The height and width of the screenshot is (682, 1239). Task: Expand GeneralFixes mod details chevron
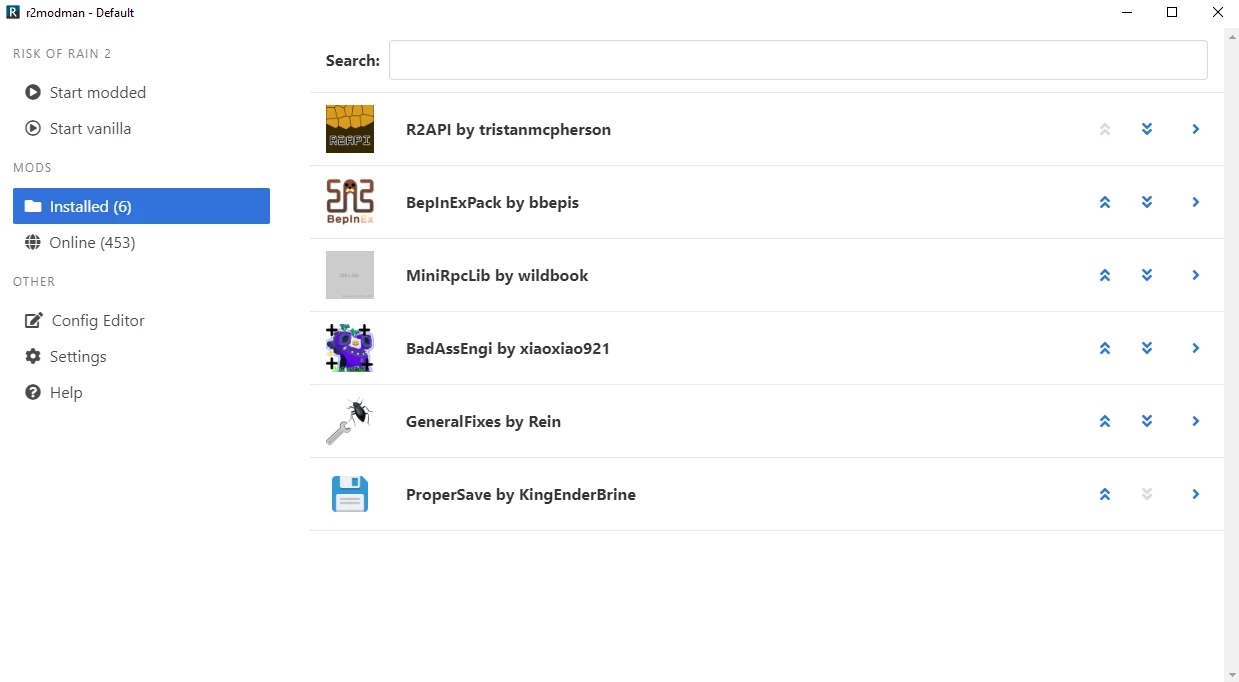click(1195, 421)
